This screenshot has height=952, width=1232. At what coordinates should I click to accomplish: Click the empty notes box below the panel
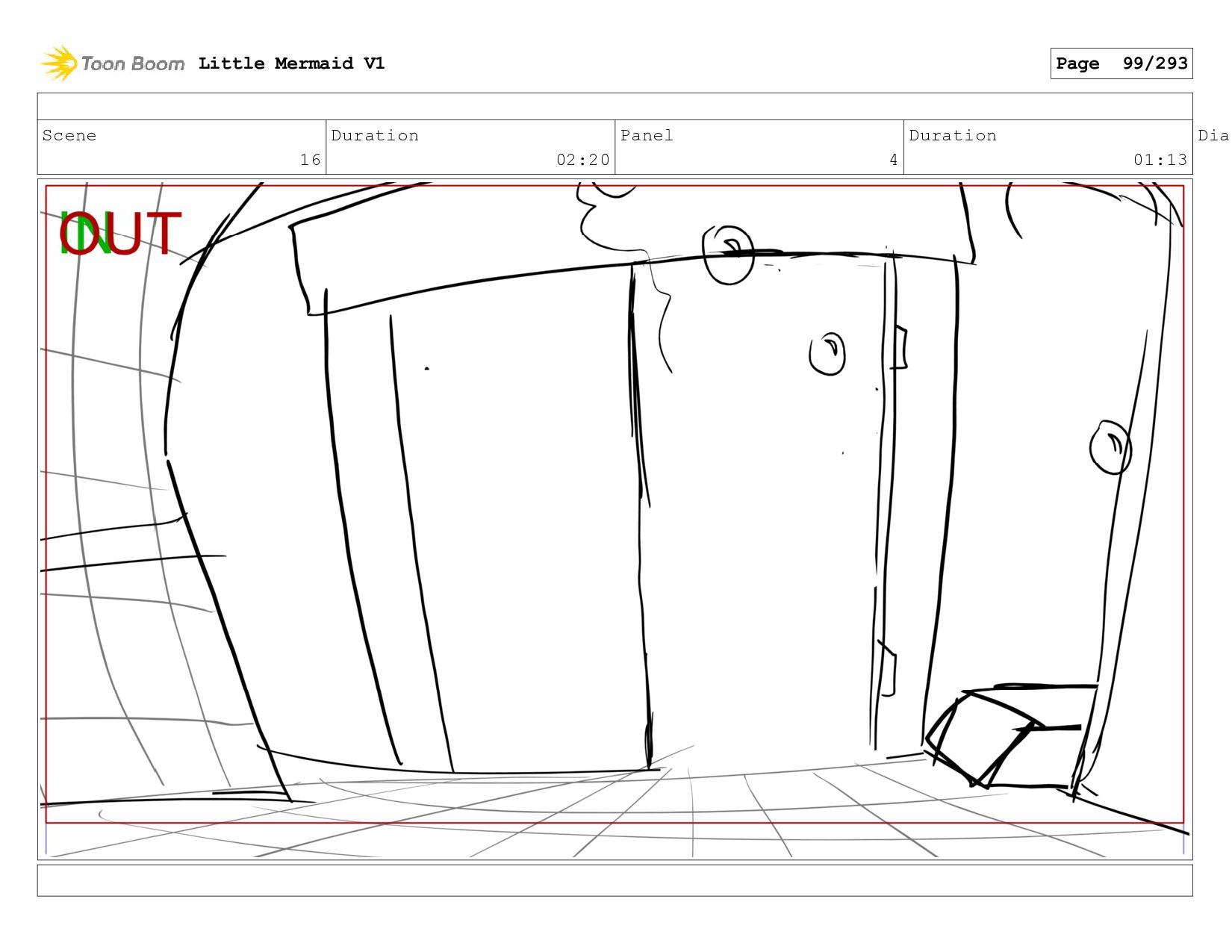[615, 880]
